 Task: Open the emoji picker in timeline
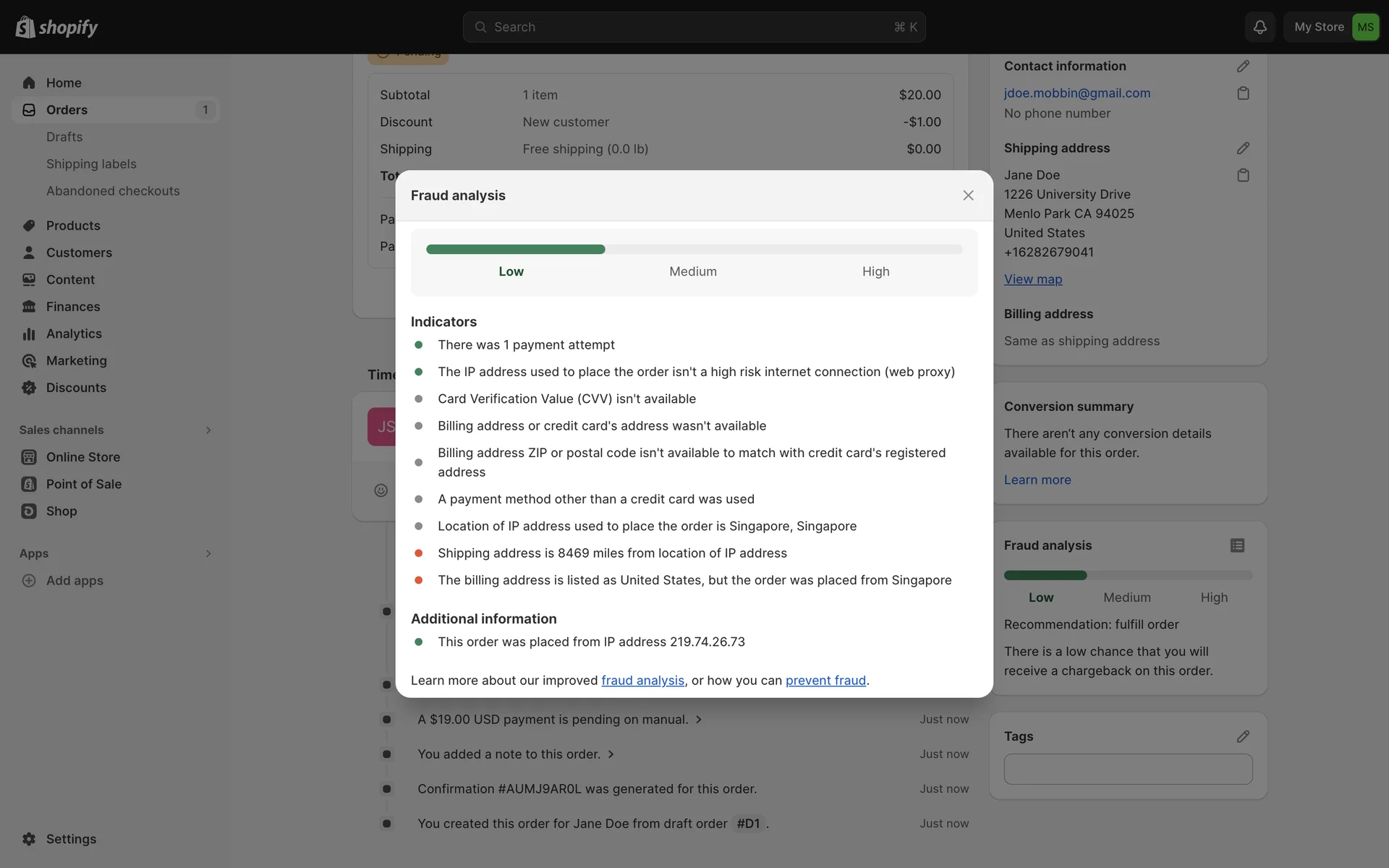coord(381,490)
